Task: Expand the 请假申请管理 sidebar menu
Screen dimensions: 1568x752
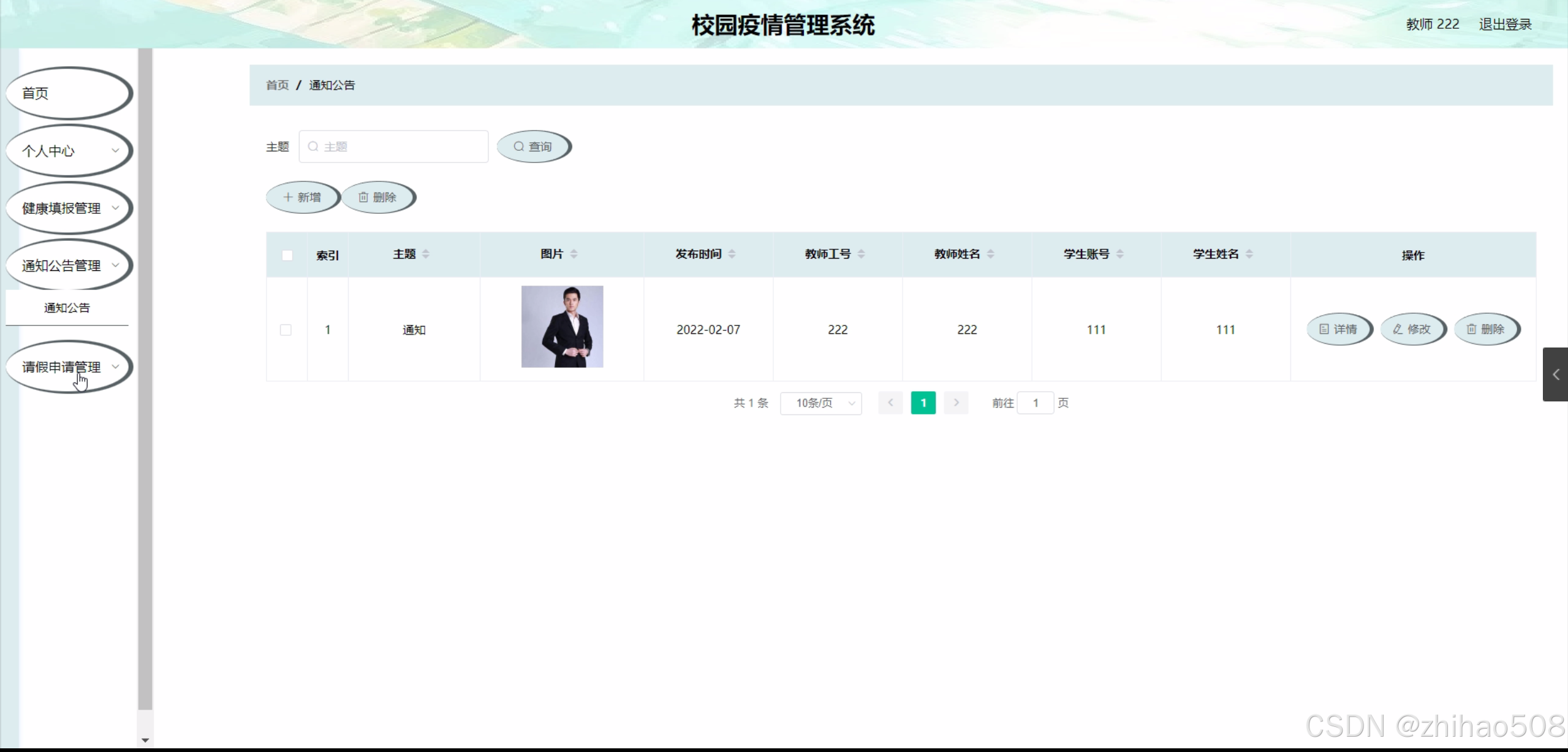Action: point(67,367)
